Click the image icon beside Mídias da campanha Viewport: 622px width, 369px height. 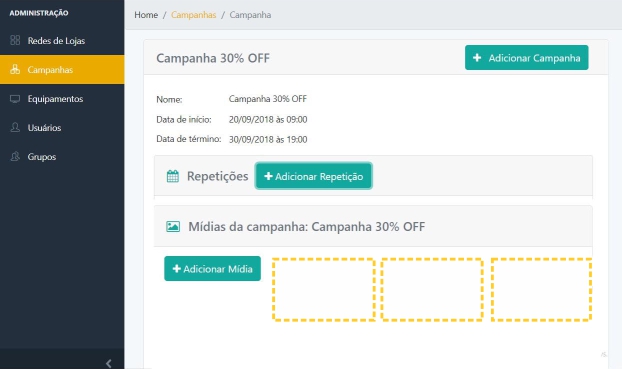click(x=173, y=227)
